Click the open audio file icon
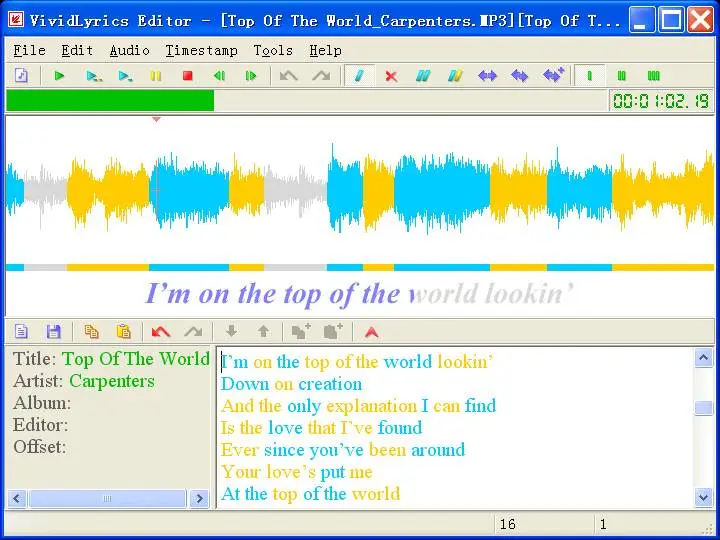Viewport: 720px width, 540px height. (22, 75)
